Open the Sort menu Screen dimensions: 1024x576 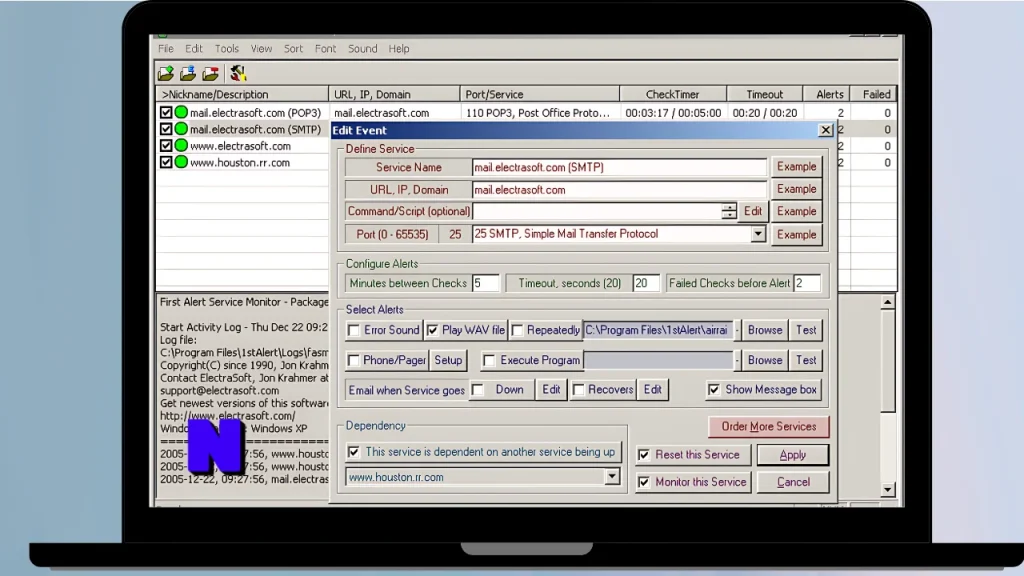[293, 48]
